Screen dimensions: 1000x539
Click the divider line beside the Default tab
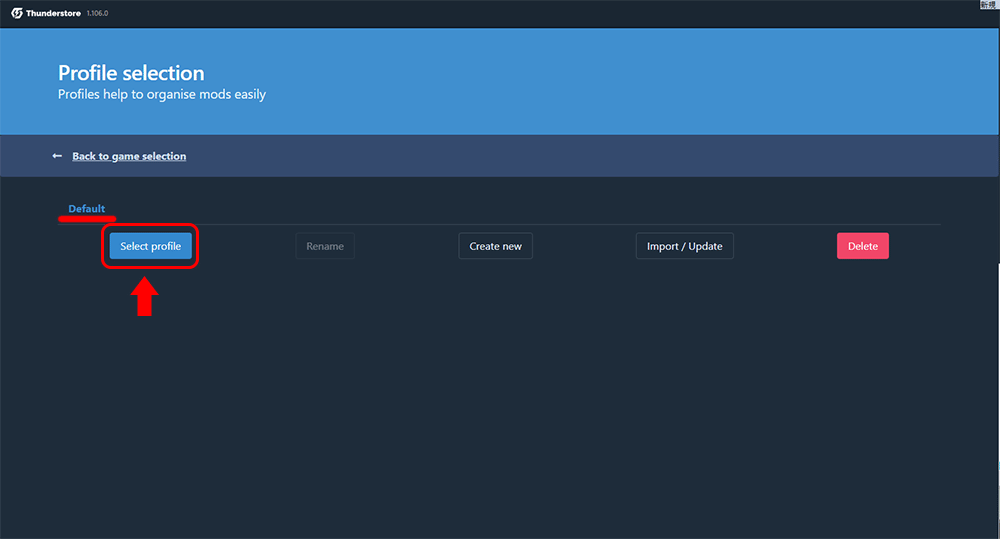(x=500, y=224)
